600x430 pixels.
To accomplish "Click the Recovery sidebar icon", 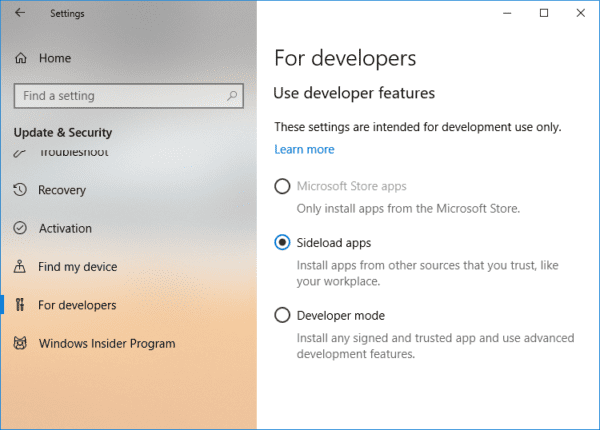I will [21, 190].
